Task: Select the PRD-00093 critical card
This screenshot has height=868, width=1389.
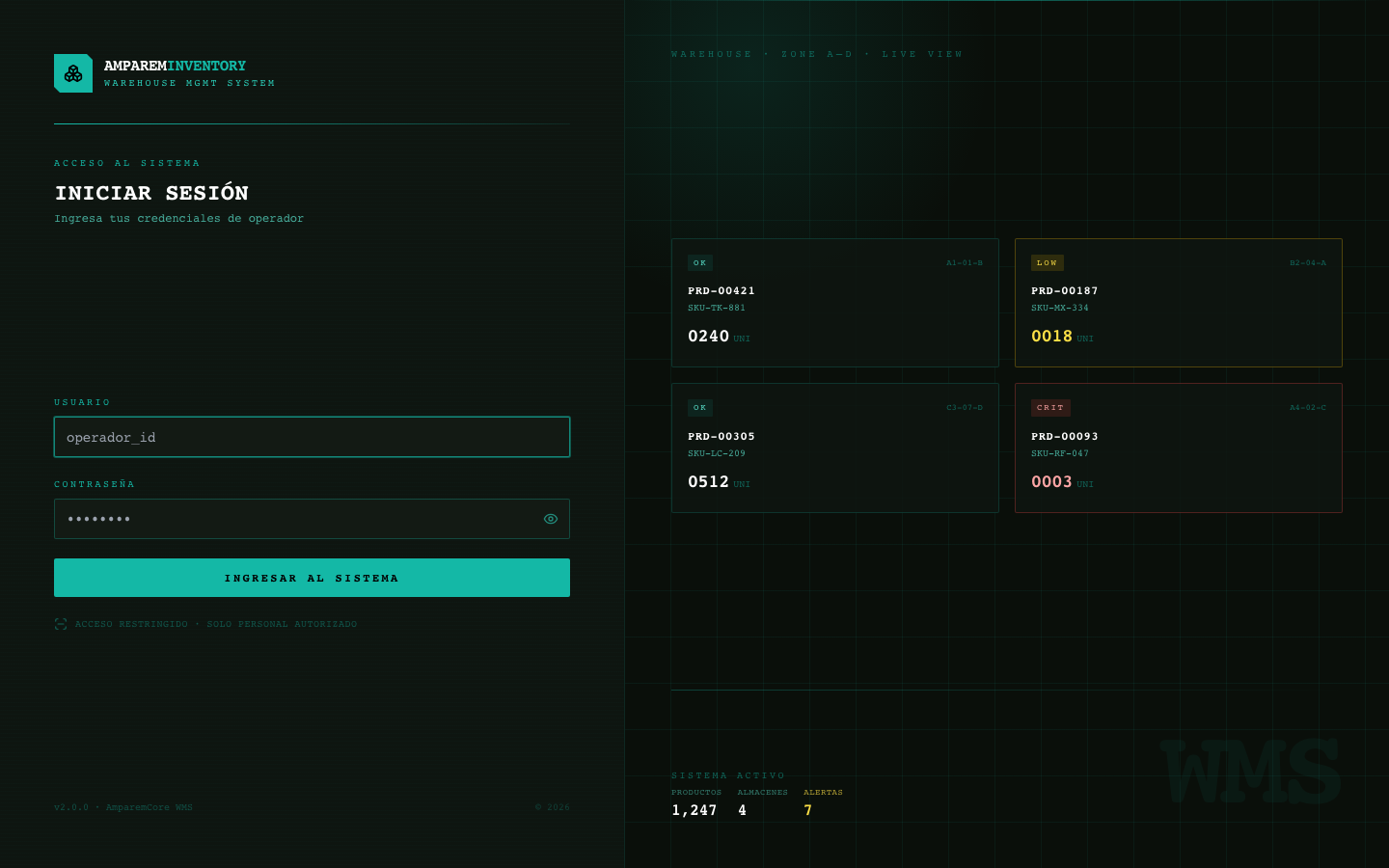Action: (1179, 448)
